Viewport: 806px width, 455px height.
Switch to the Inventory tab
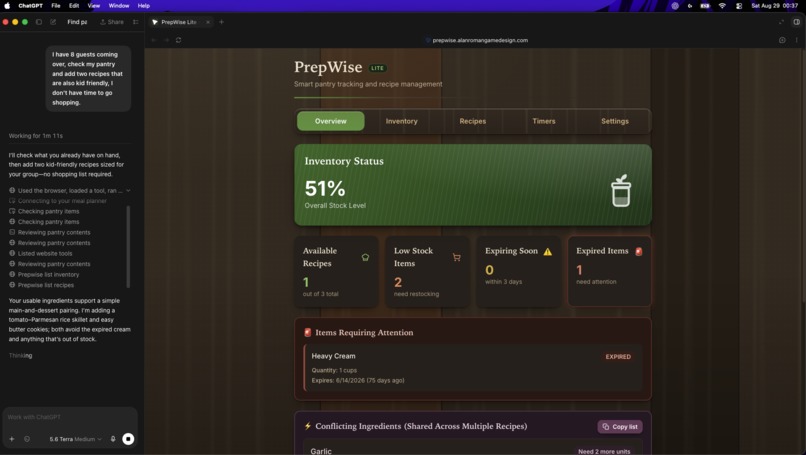coord(401,121)
